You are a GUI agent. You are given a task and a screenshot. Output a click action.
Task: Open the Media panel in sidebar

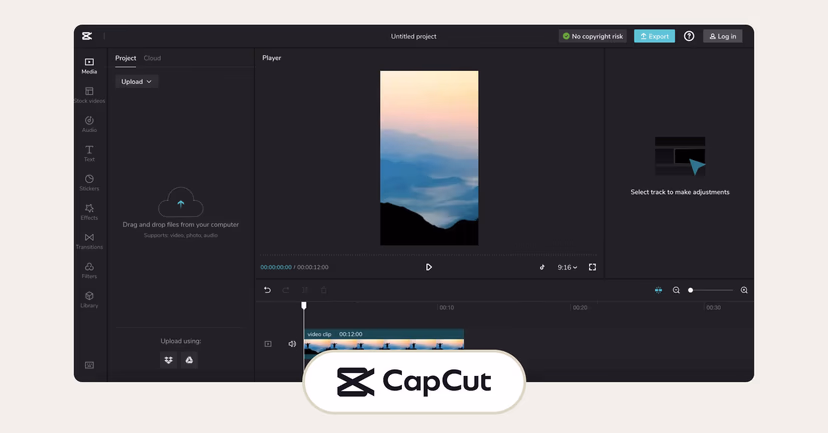[x=89, y=66]
